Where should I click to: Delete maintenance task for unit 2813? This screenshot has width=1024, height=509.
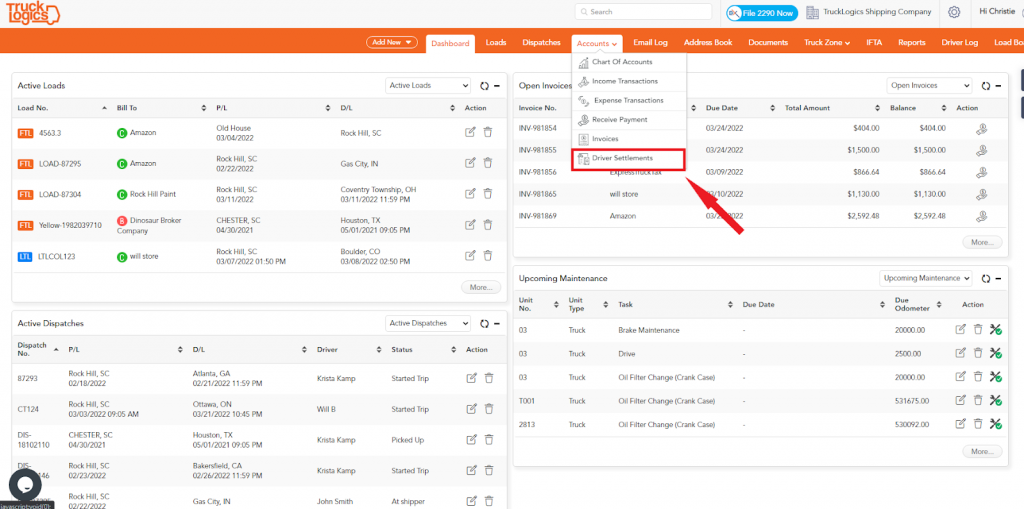[978, 424]
